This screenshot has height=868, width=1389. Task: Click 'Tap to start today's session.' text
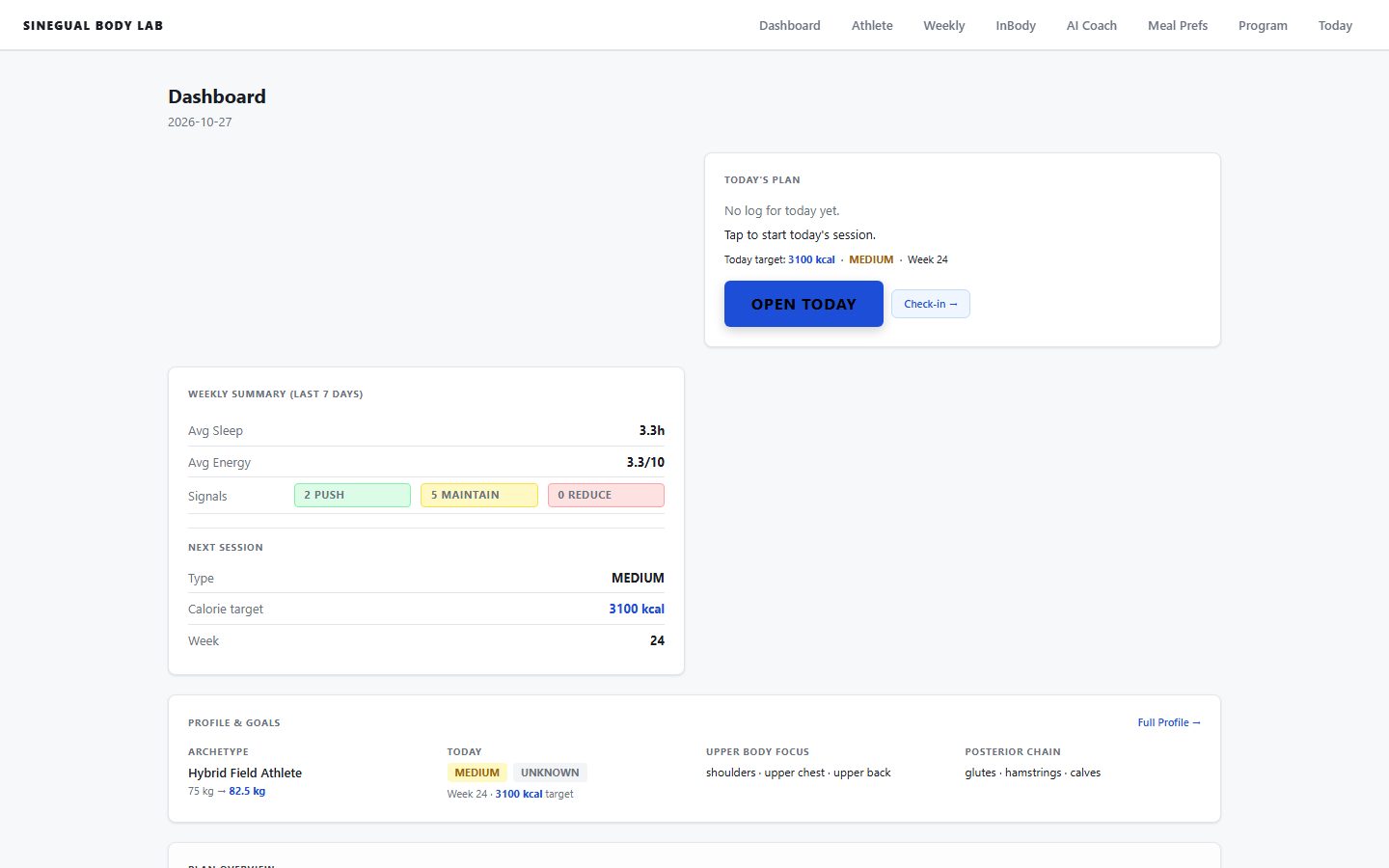(800, 234)
